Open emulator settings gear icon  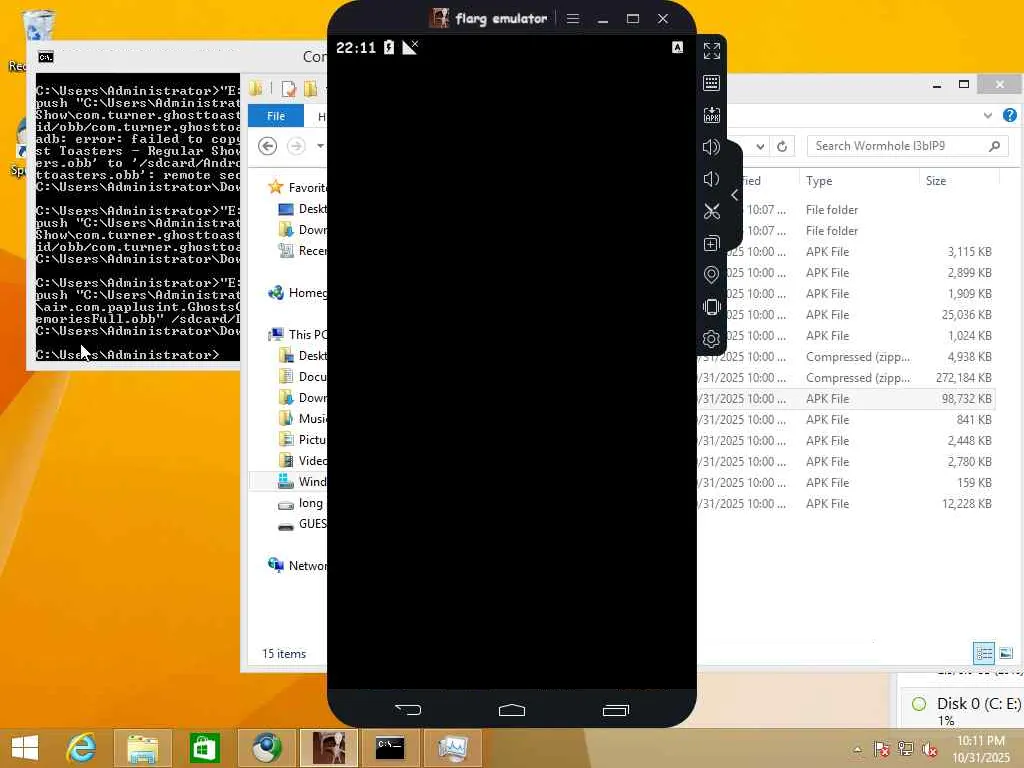coord(711,339)
